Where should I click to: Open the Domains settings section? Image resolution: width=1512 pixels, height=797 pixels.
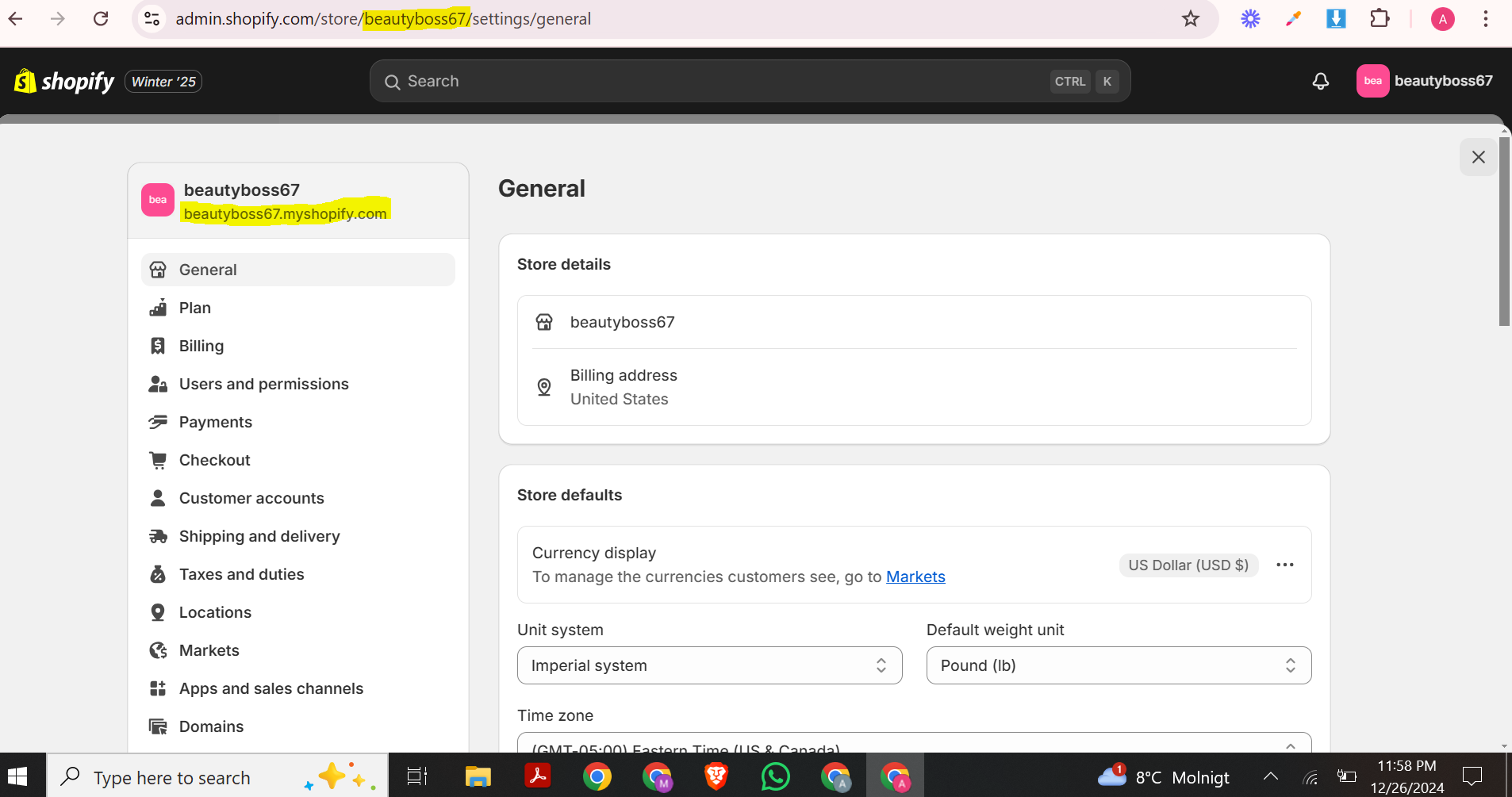tap(210, 726)
